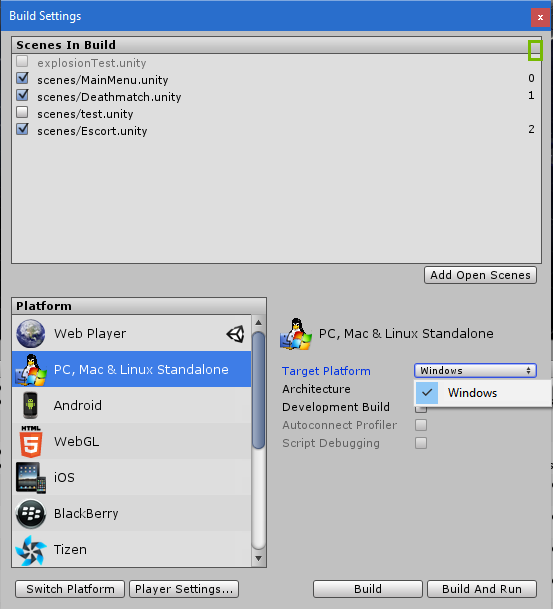
Task: Select the iOS devices icon
Action: [x=31, y=478]
